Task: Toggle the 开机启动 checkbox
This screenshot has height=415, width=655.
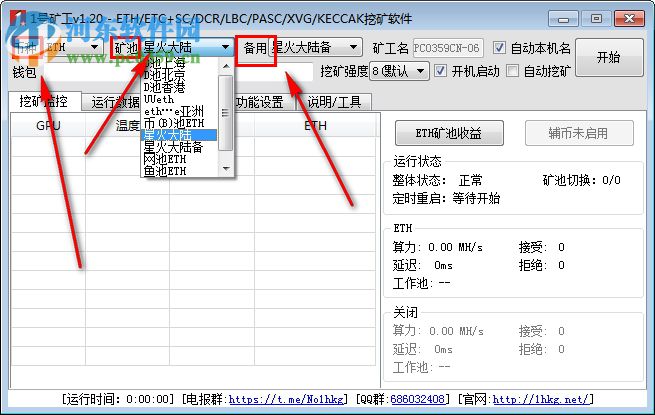Action: click(x=440, y=71)
